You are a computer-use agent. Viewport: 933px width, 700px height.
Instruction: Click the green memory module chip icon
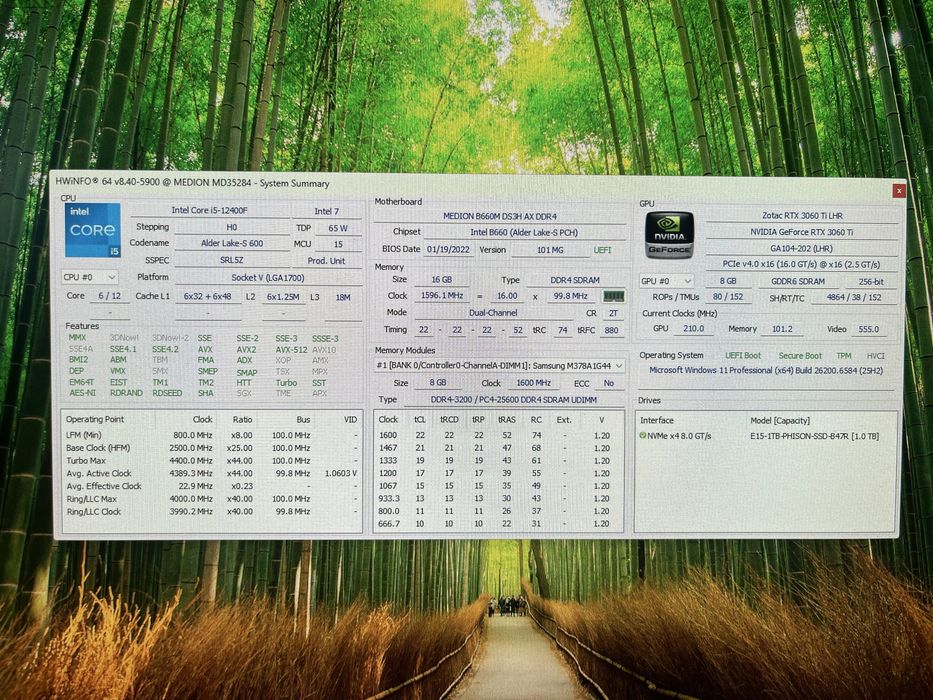[613, 296]
